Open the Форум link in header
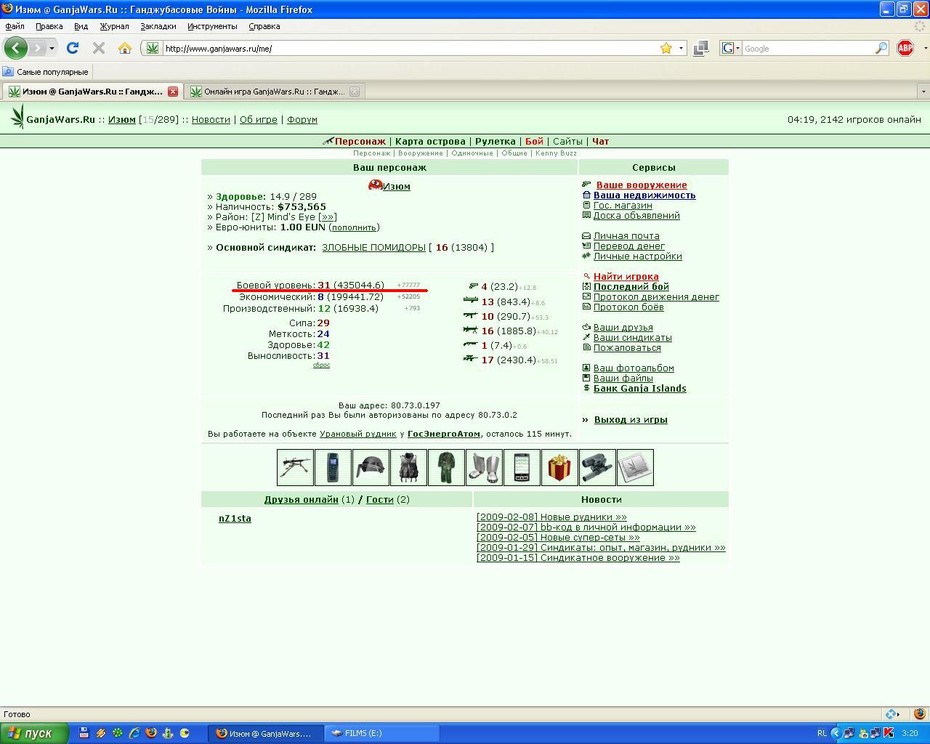 (302, 119)
